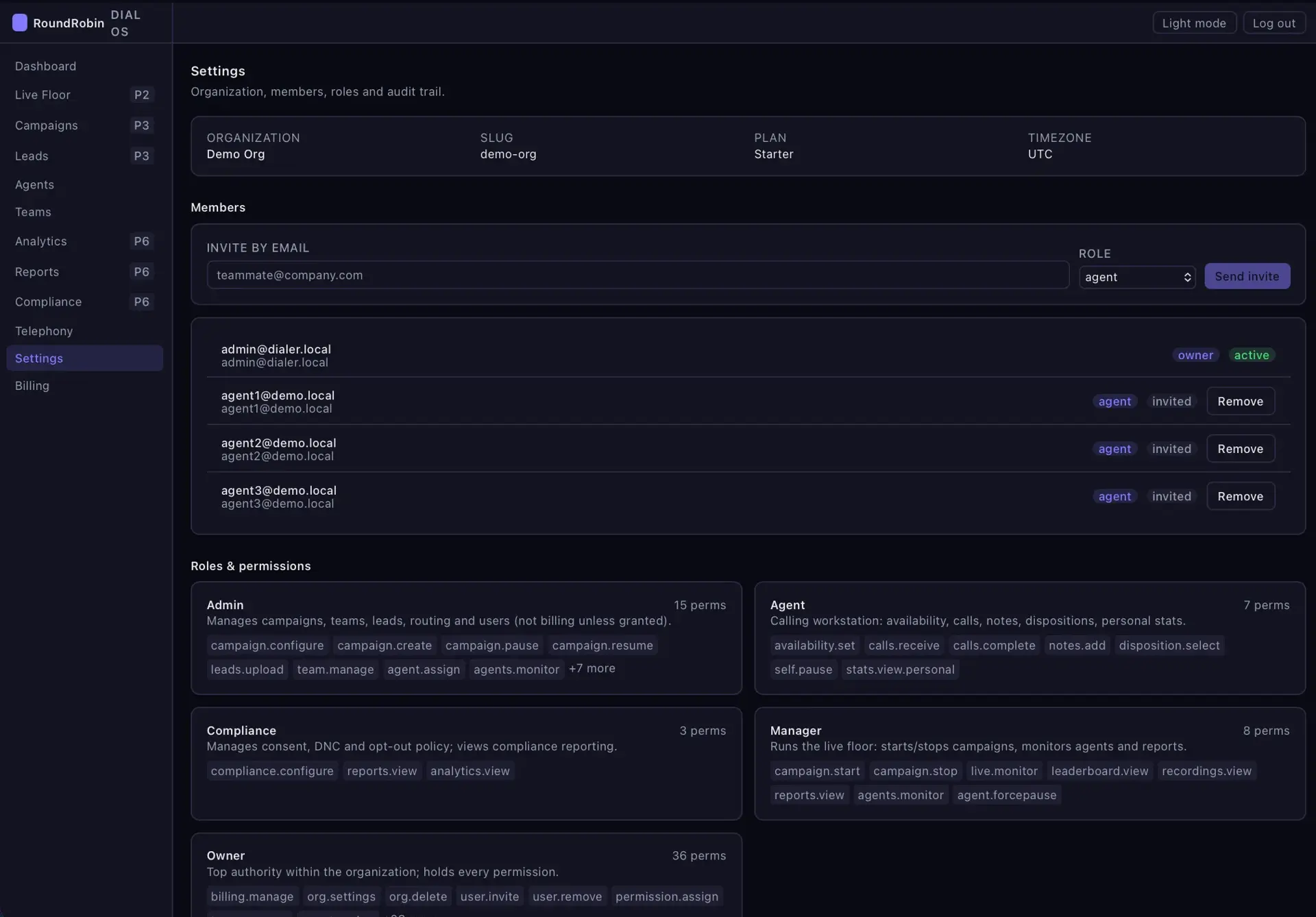1316x917 pixels.
Task: Click leads.upload permission chip
Action: click(x=247, y=669)
